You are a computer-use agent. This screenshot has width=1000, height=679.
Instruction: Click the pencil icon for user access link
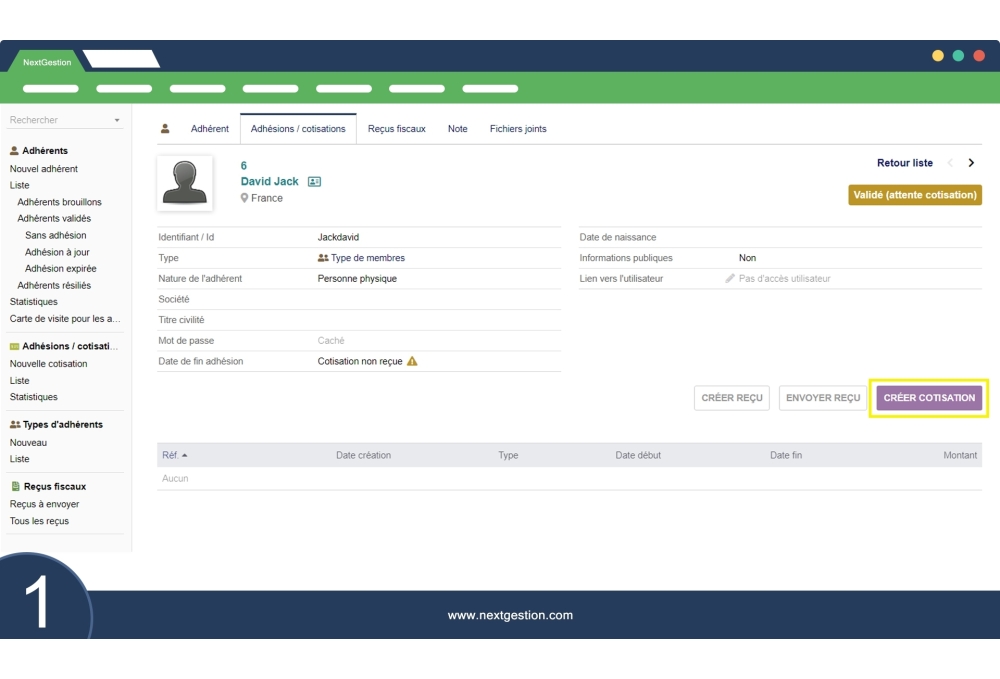(x=730, y=279)
